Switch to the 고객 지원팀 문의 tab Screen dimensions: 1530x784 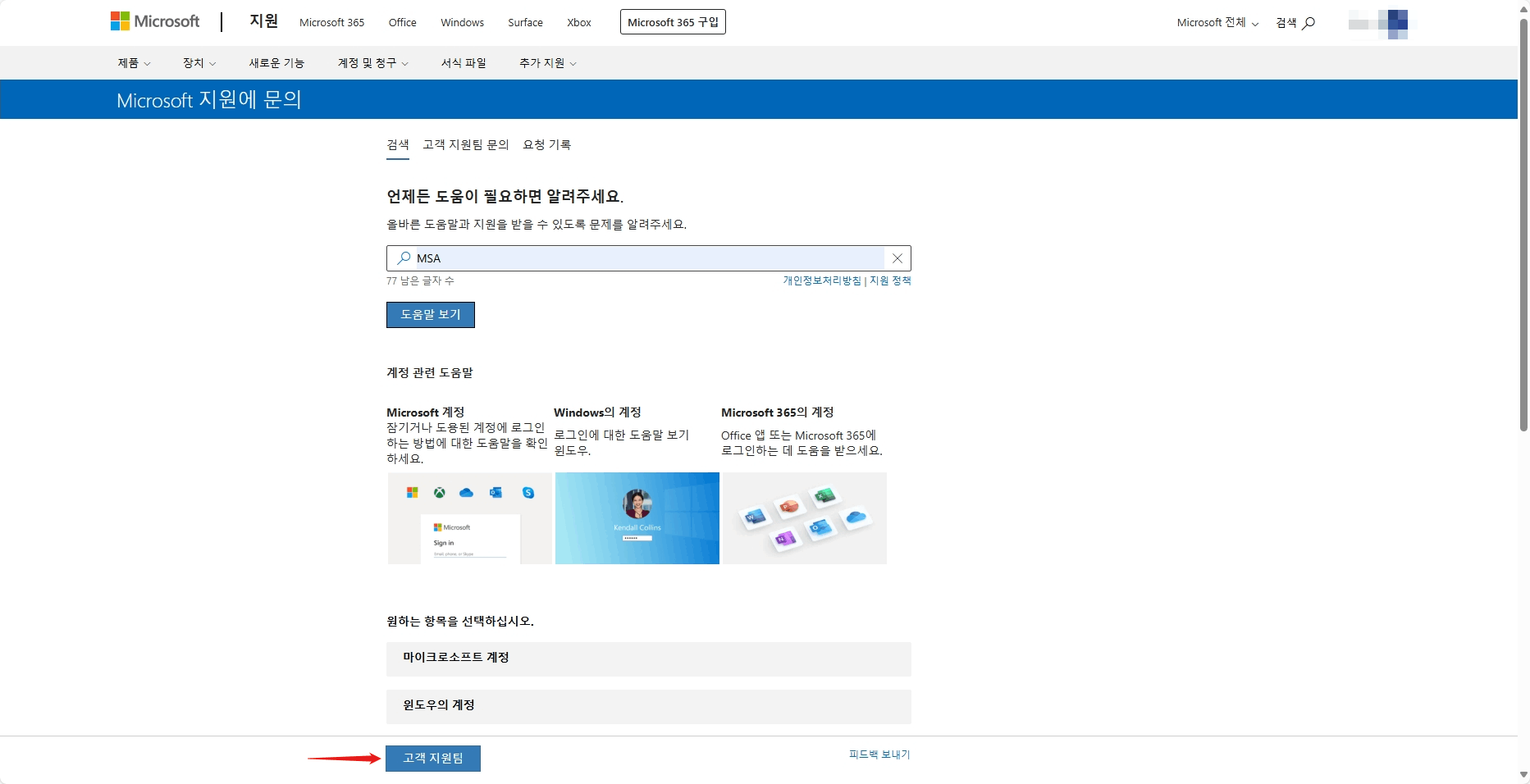coord(466,145)
